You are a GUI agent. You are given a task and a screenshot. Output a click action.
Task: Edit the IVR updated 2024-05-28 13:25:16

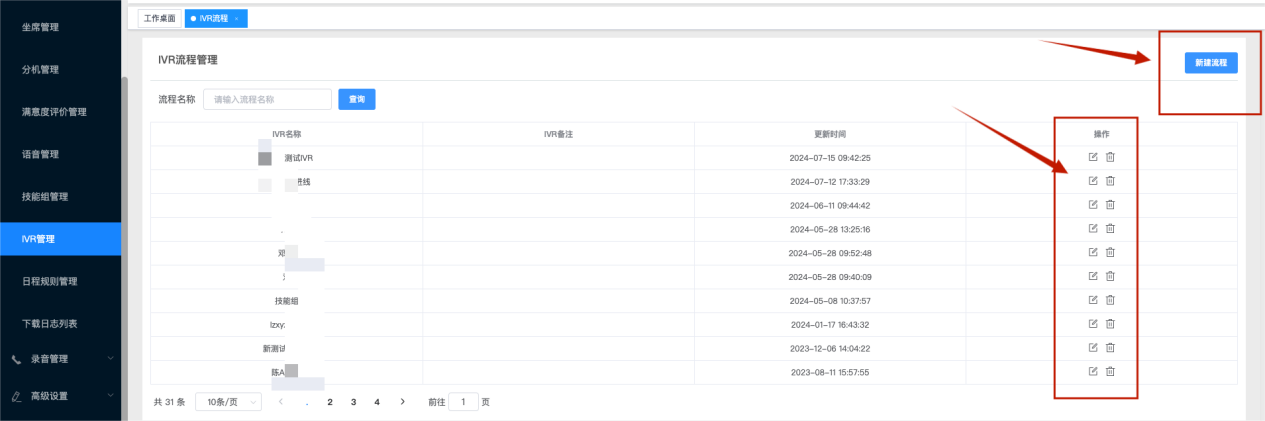1093,229
